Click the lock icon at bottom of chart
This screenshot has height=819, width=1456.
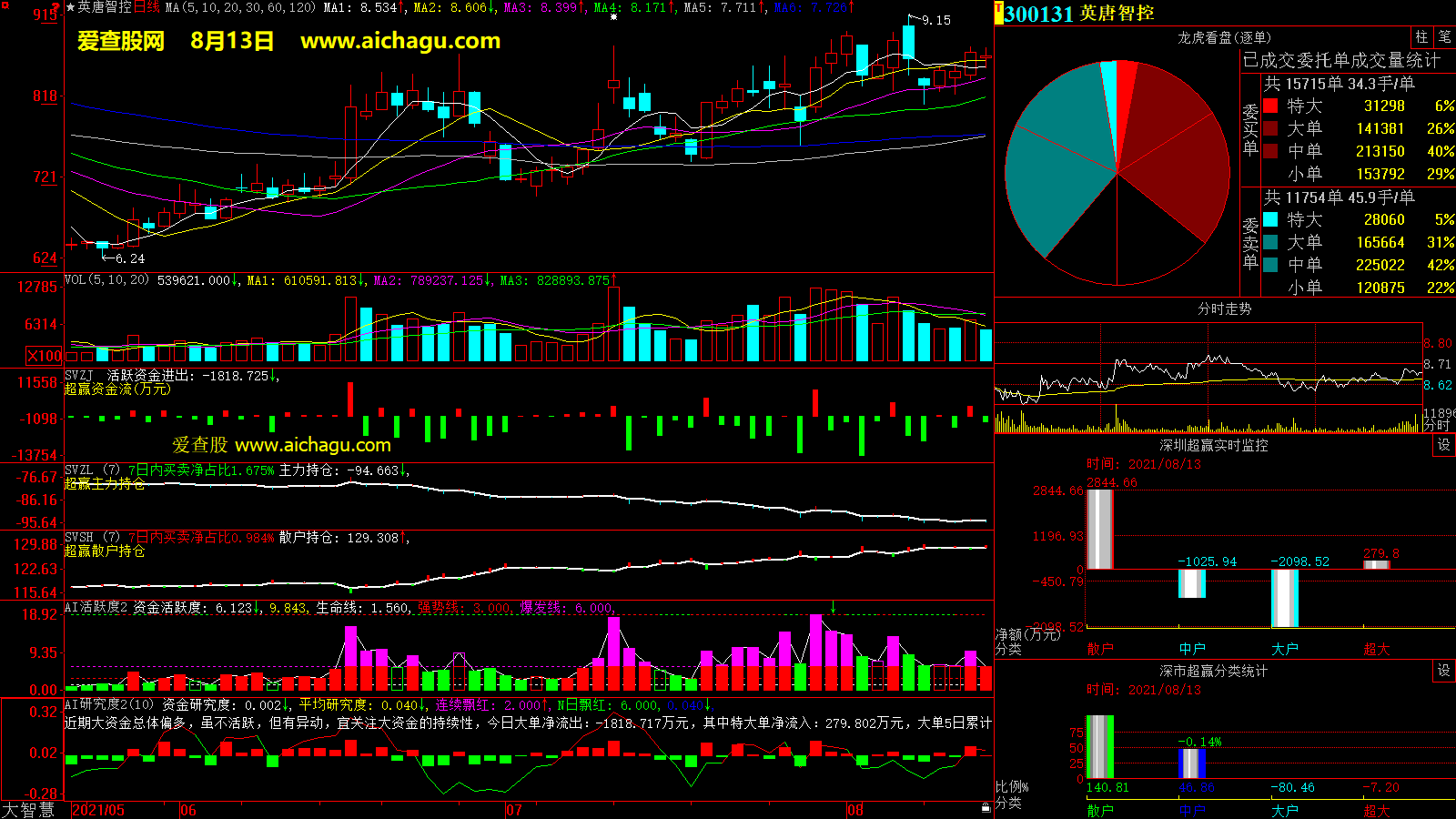986,808
